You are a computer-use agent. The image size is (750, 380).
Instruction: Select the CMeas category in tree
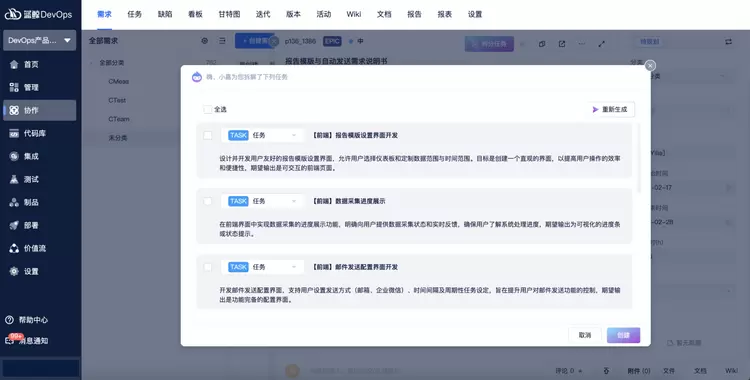pos(119,81)
